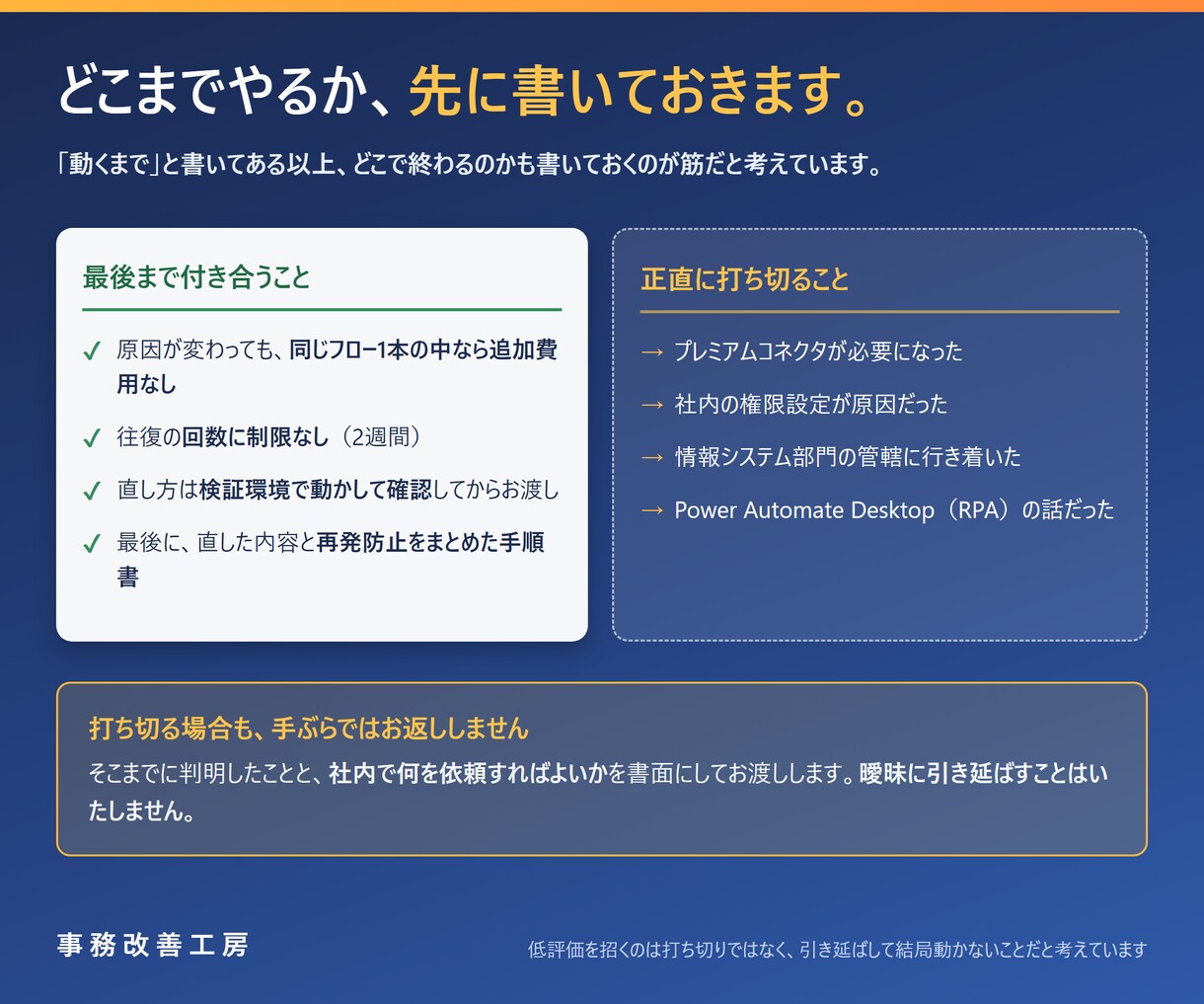Click the arrow beside 'プレミアムコネクタが必要になった'

651,351
